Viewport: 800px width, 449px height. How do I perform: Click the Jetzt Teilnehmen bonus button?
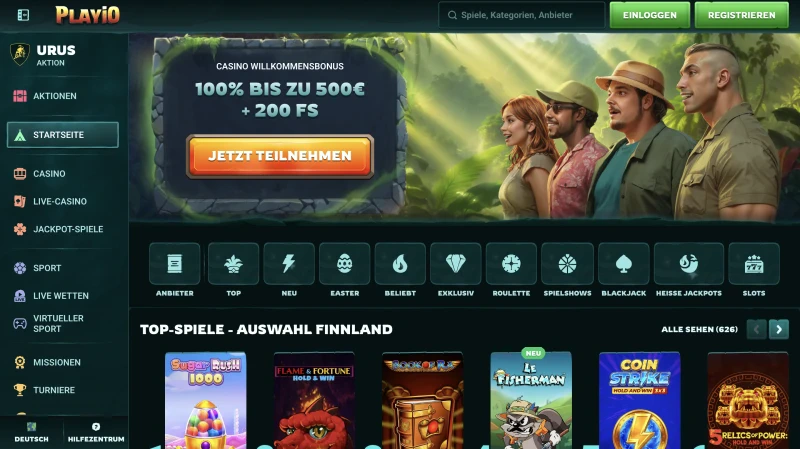280,156
